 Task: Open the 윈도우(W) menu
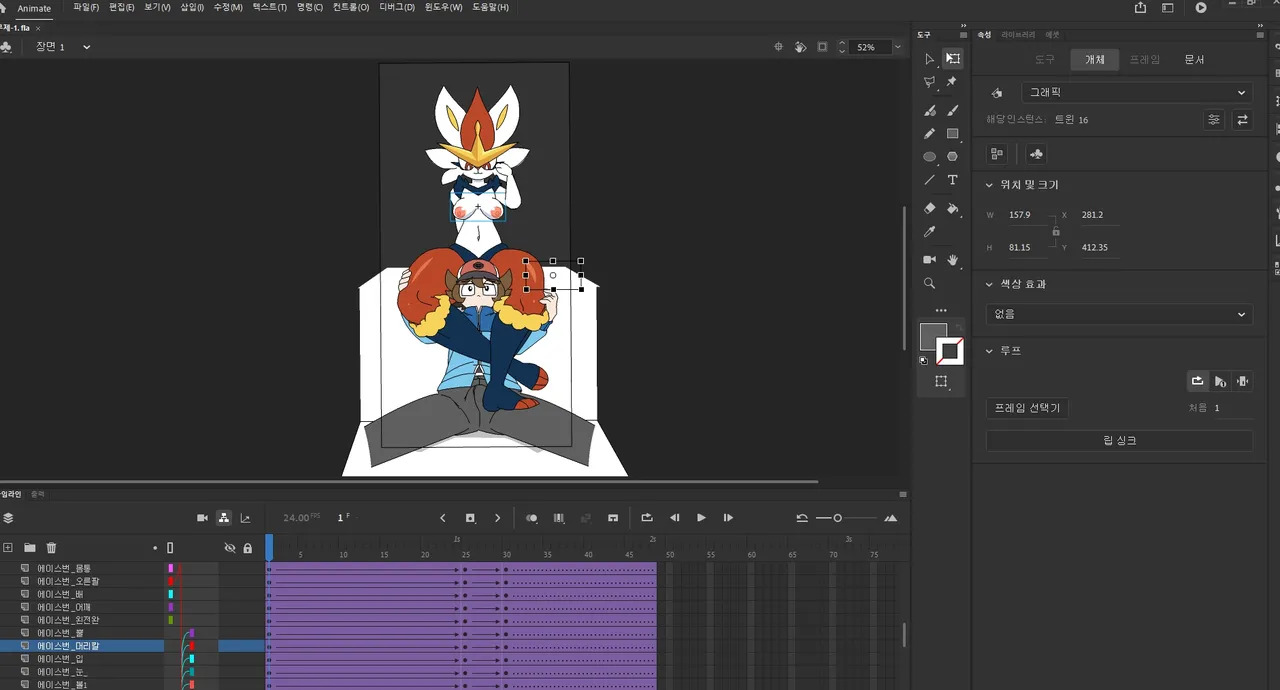(444, 7)
